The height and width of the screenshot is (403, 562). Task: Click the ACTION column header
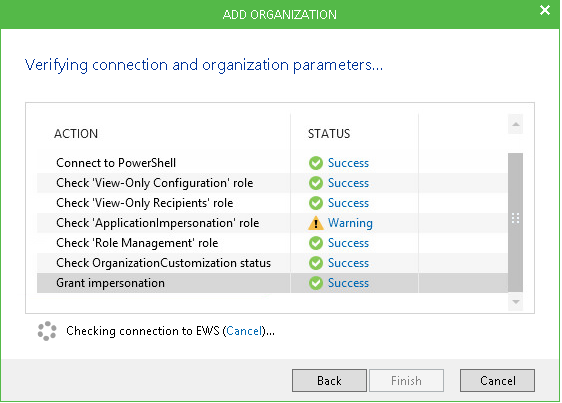coord(76,134)
